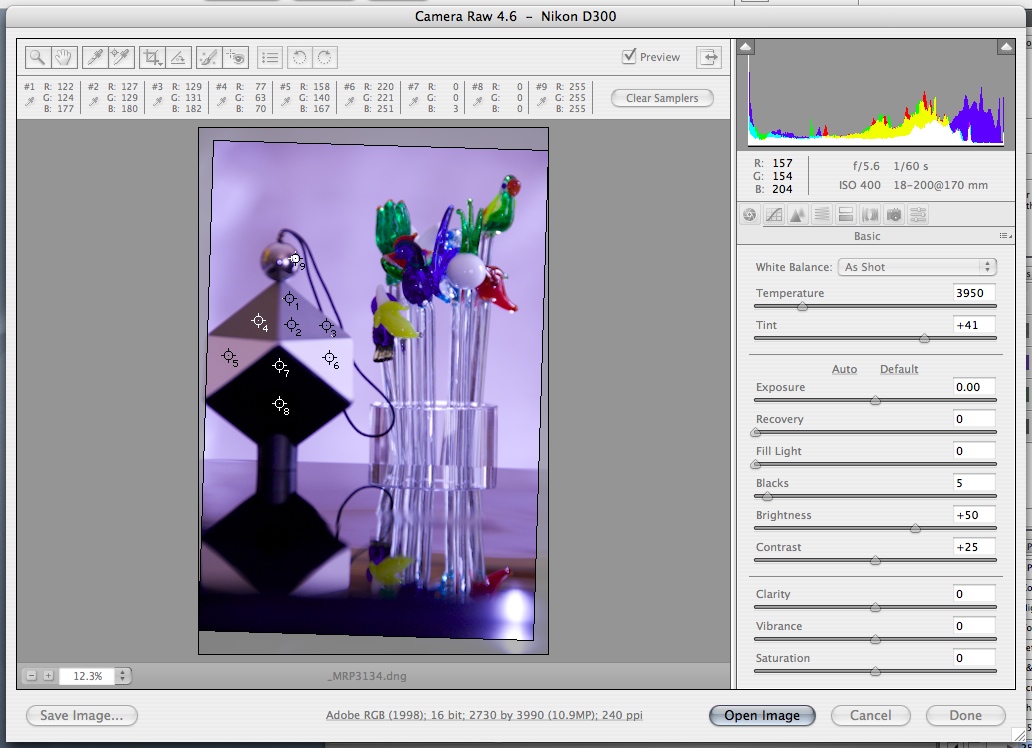Open the zoom level dropdown
Viewport: 1032px width, 748px height.
coord(123,676)
